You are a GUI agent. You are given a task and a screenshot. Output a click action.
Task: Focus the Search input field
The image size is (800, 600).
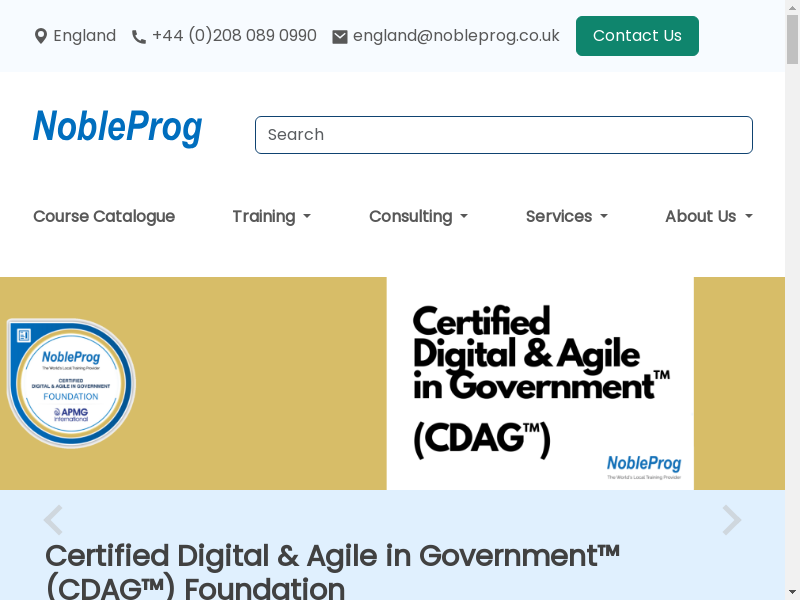503,135
